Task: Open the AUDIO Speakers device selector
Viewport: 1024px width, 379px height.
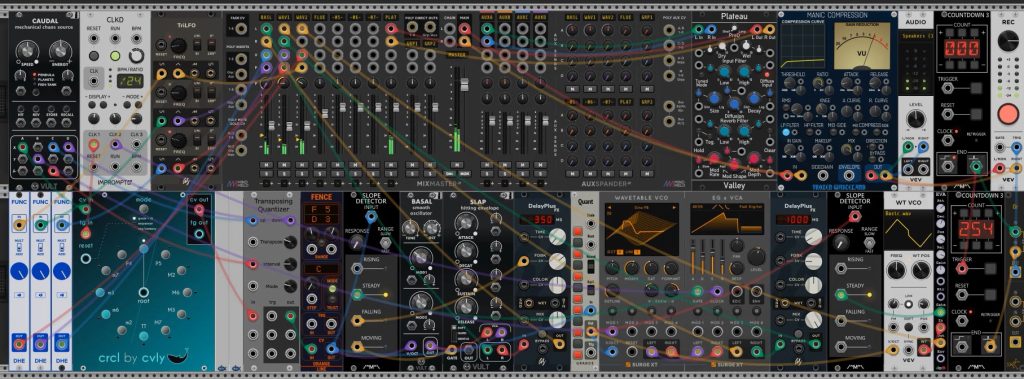Action: tap(916, 36)
